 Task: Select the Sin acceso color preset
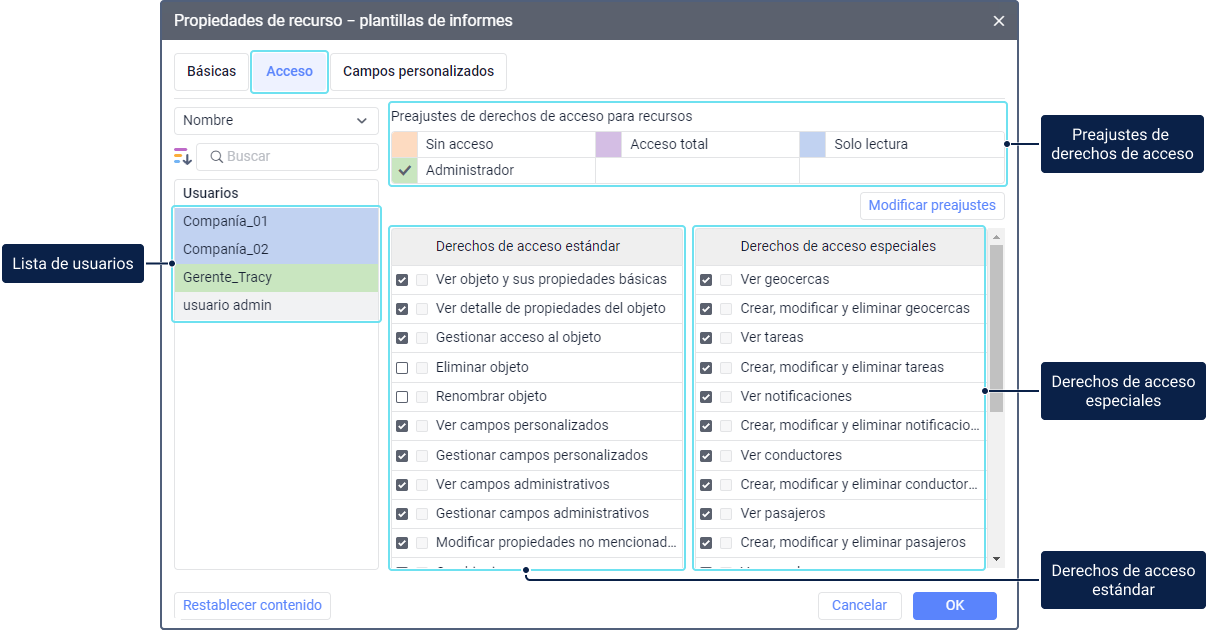(404, 144)
